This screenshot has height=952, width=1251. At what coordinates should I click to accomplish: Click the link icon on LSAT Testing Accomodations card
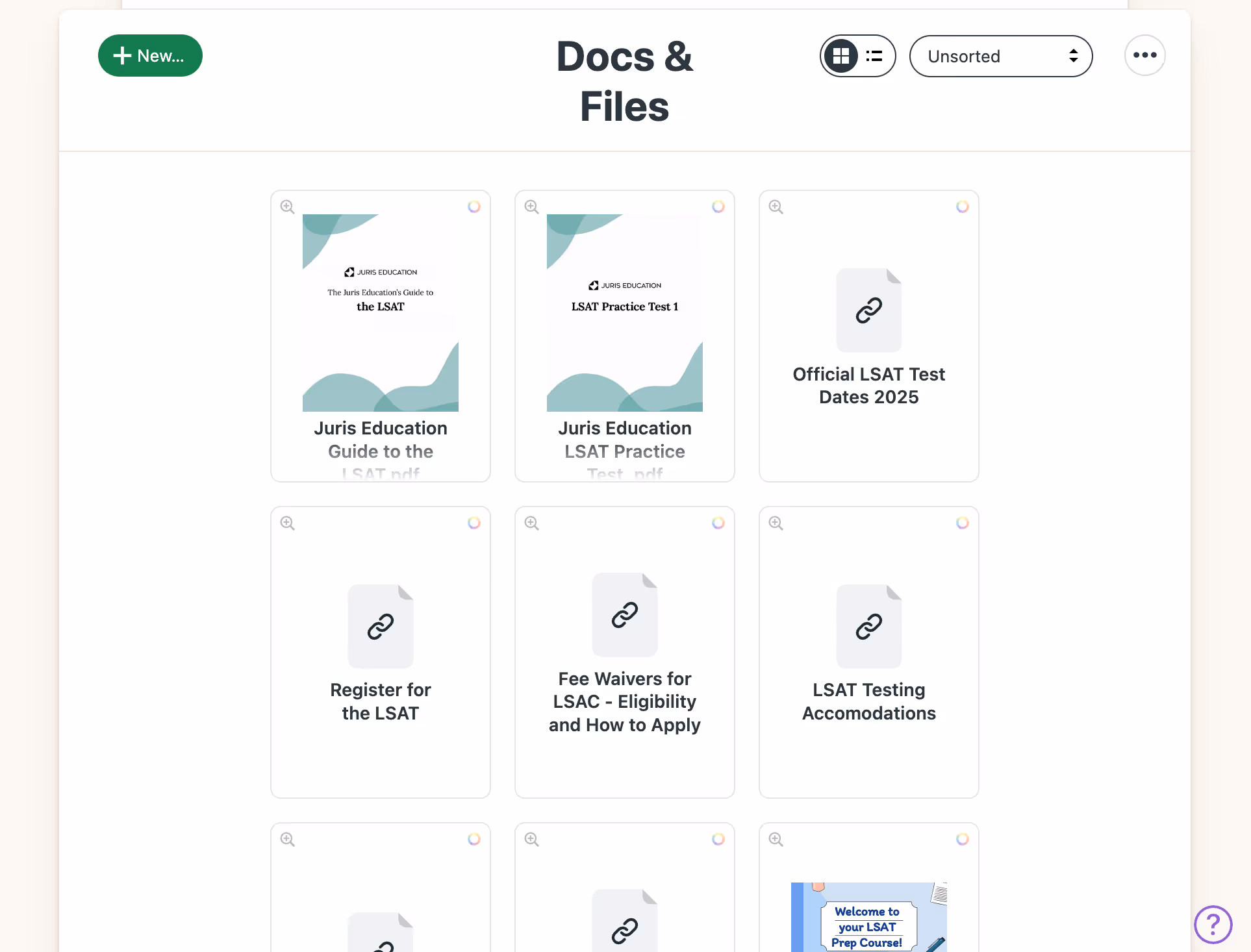[868, 625]
